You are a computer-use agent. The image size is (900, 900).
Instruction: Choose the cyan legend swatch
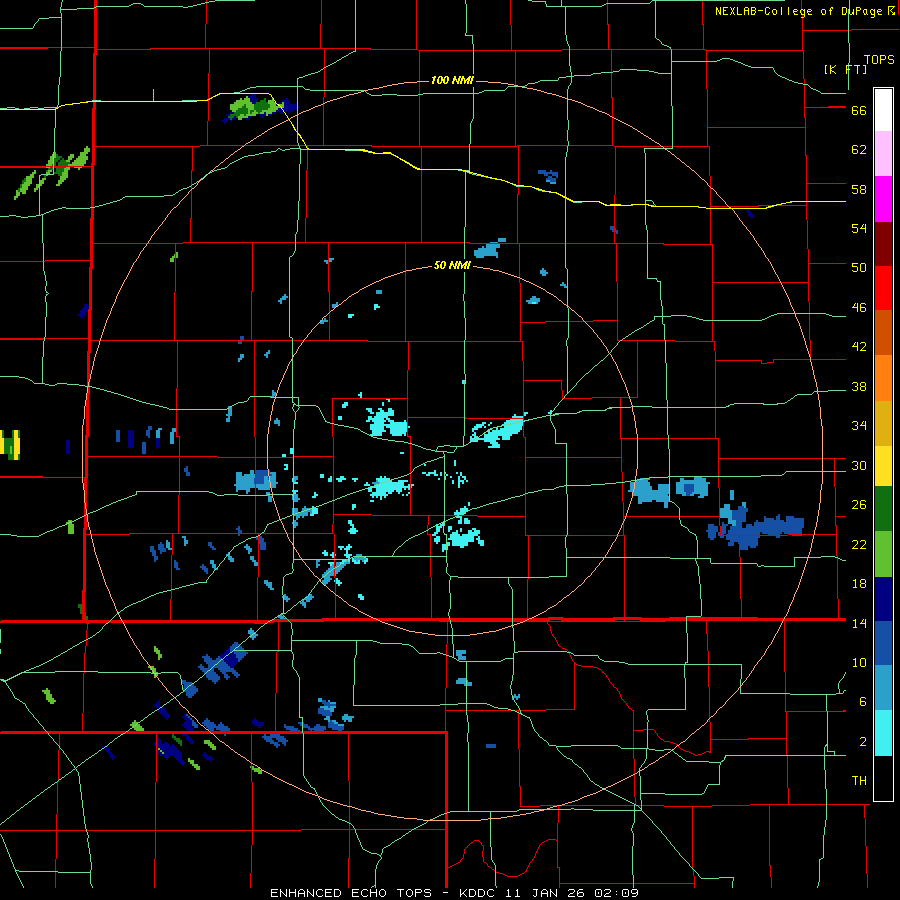(x=883, y=733)
